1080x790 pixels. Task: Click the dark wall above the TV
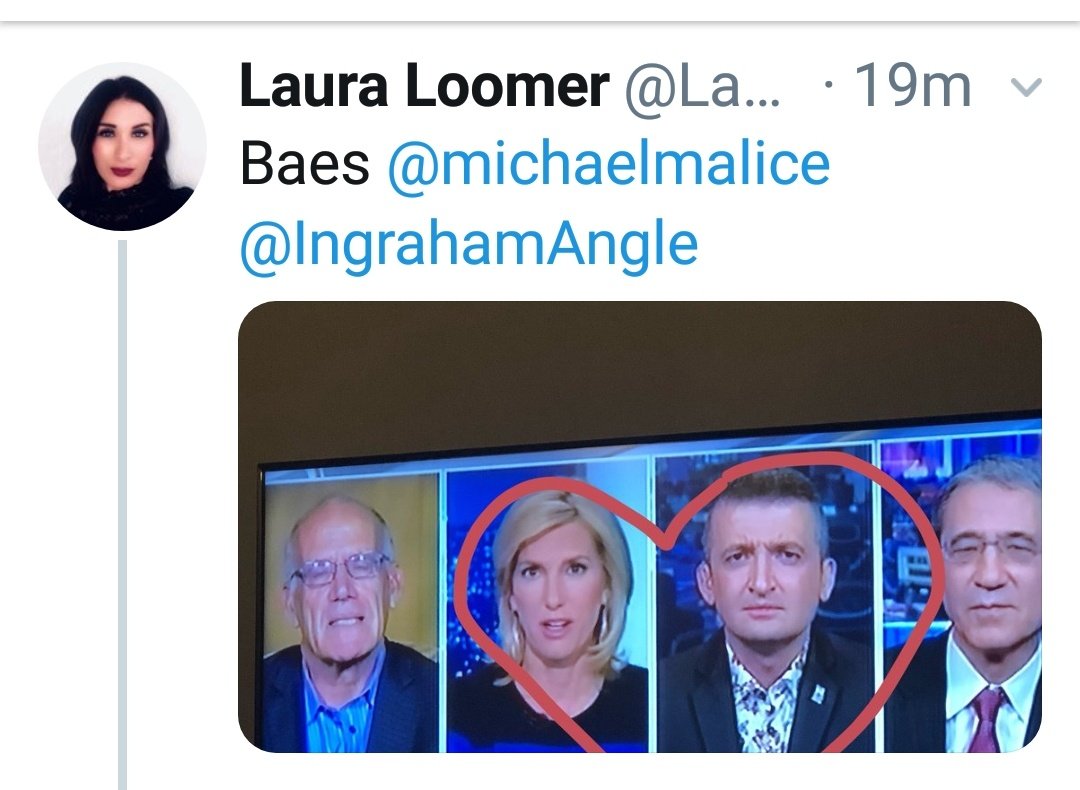640,372
